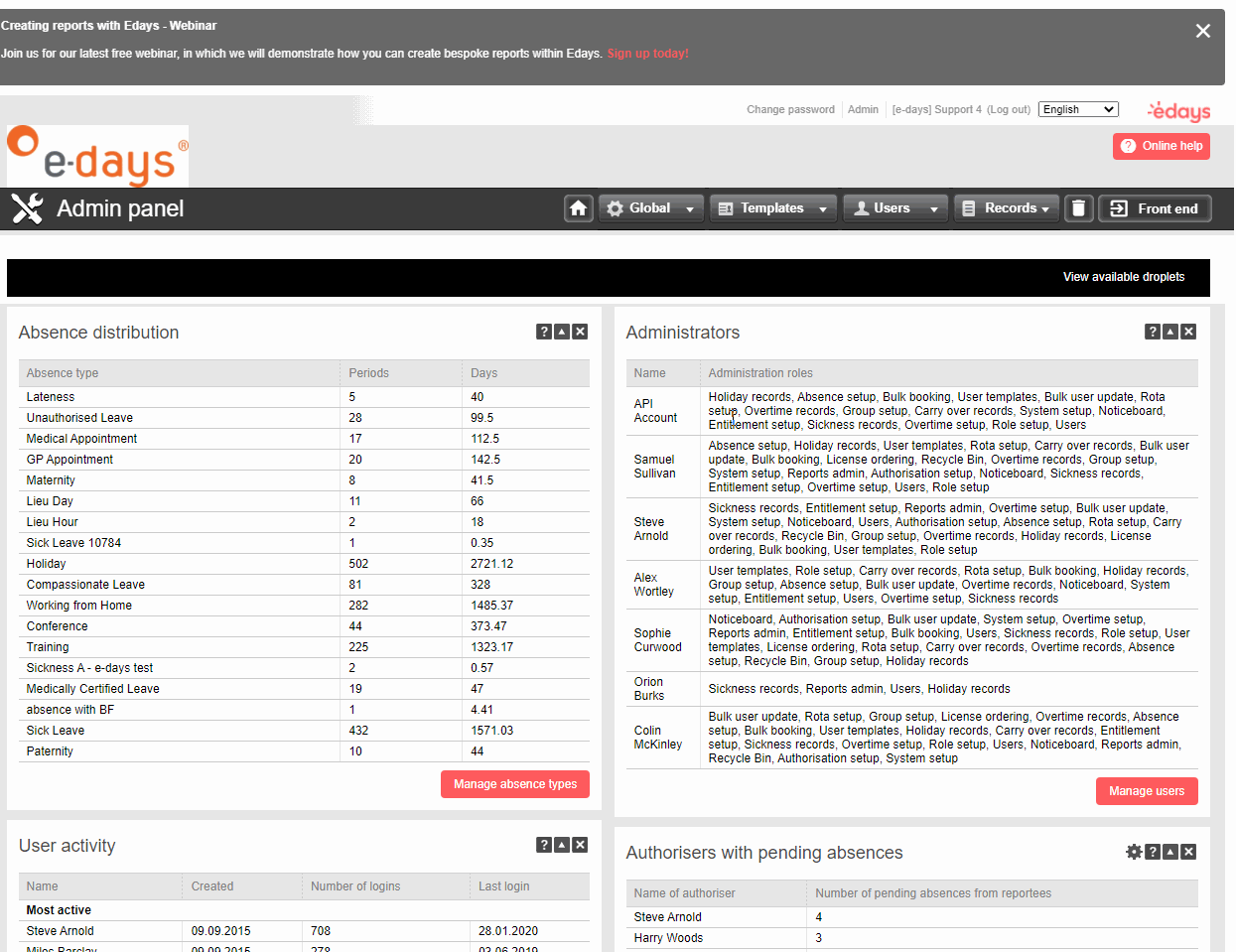
Task: Select Steve Arnold in the User activity table
Action: coord(59,930)
